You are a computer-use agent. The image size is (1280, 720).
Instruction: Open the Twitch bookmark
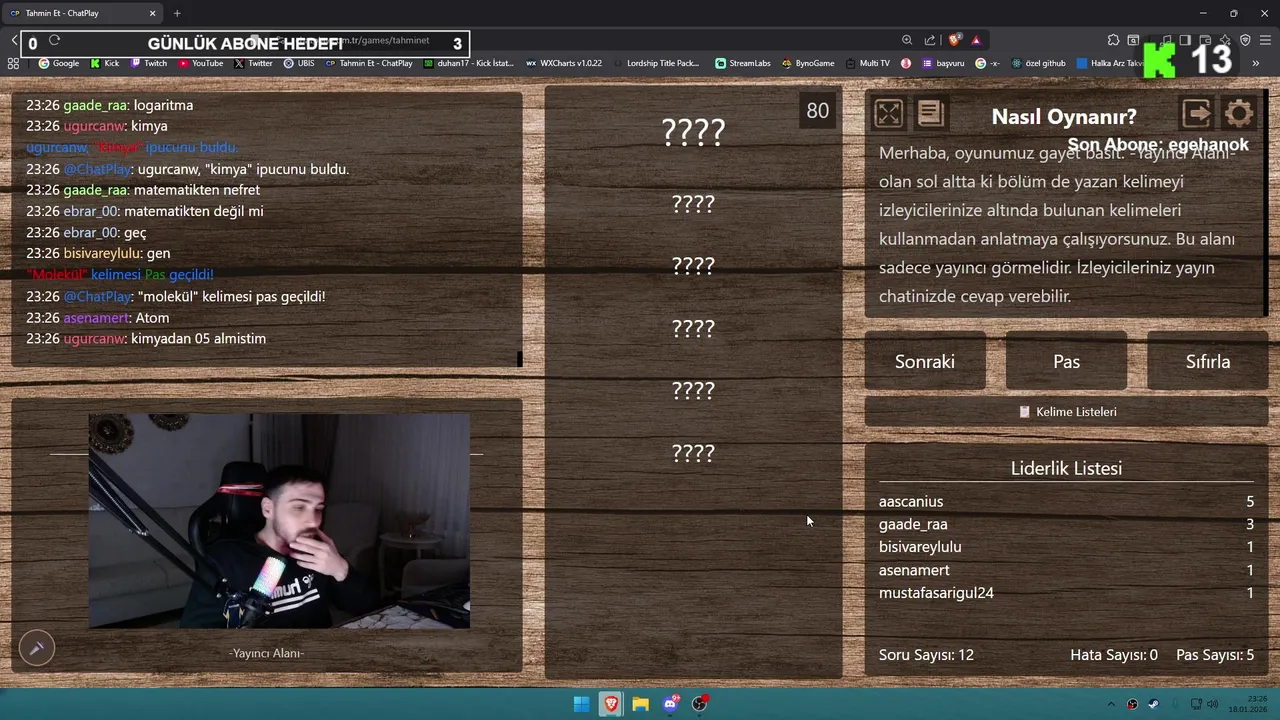tap(148, 63)
